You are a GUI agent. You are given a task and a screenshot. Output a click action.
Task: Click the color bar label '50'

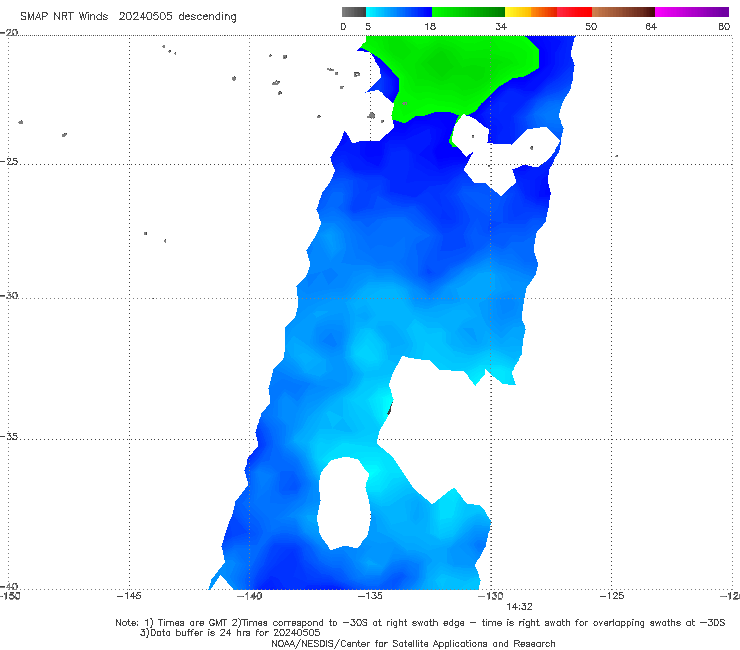[x=591, y=26]
